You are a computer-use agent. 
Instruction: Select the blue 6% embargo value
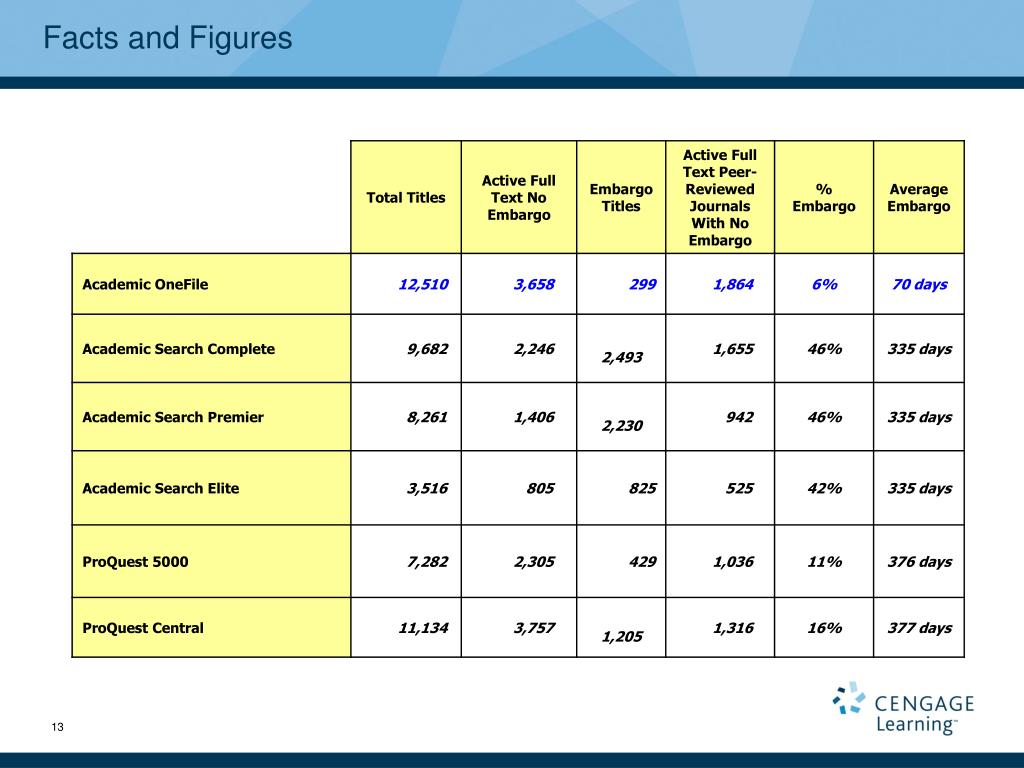(824, 284)
